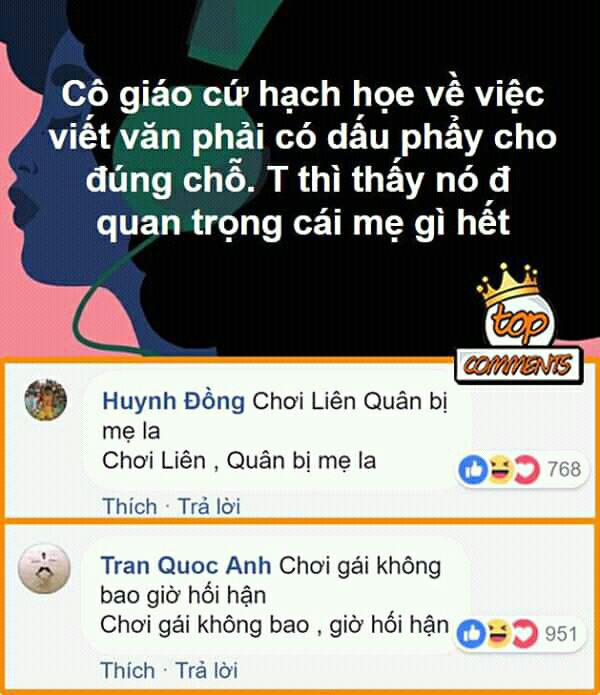
Task: Click the comment text 'Chơi Liên , Quân bị mẹ la'
Action: click(x=239, y=461)
